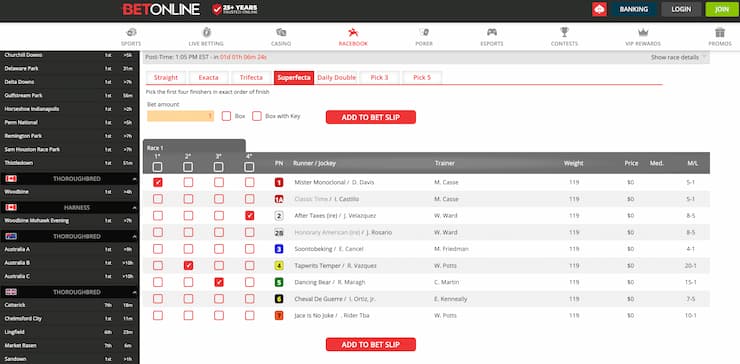Check 2nd place for Soontobeking
740x364 pixels.
pyautogui.click(x=188, y=249)
